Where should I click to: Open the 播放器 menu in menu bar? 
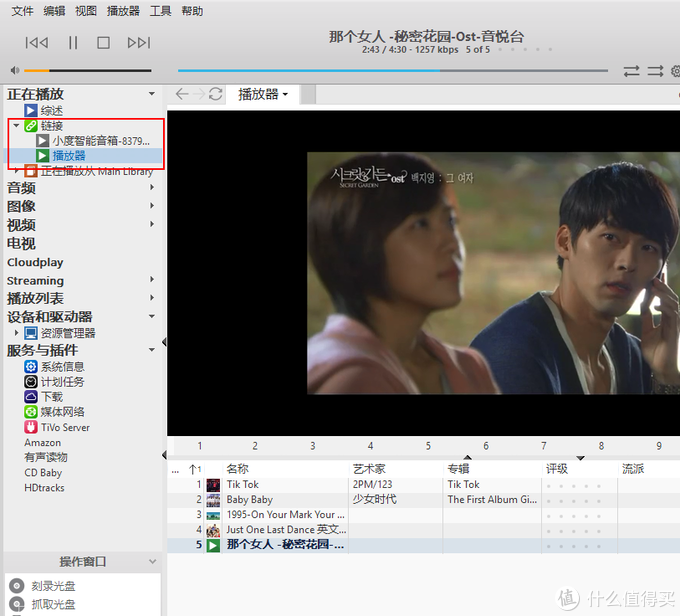tap(123, 11)
